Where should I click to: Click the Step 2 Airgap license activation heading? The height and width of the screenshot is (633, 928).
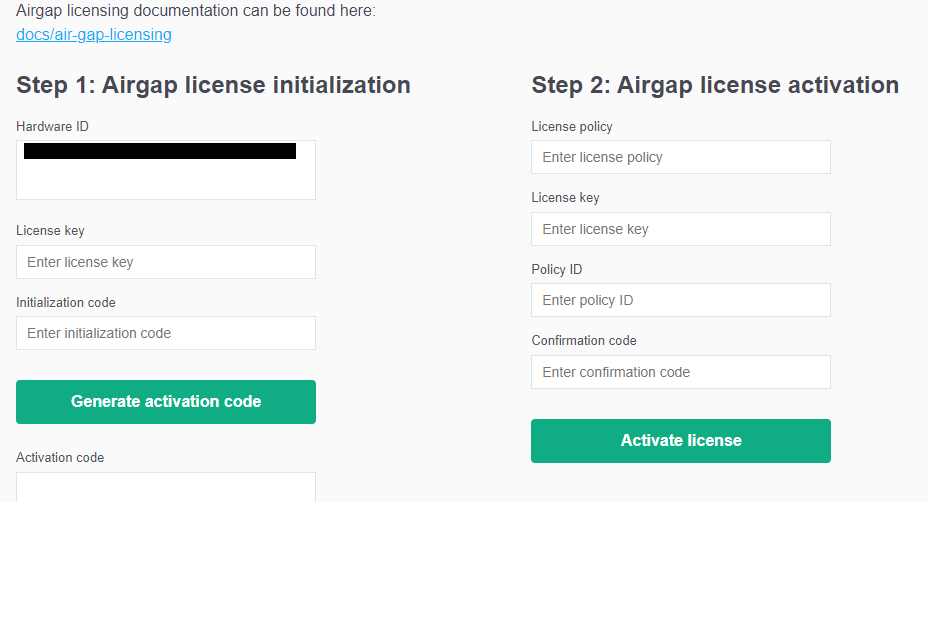click(715, 85)
